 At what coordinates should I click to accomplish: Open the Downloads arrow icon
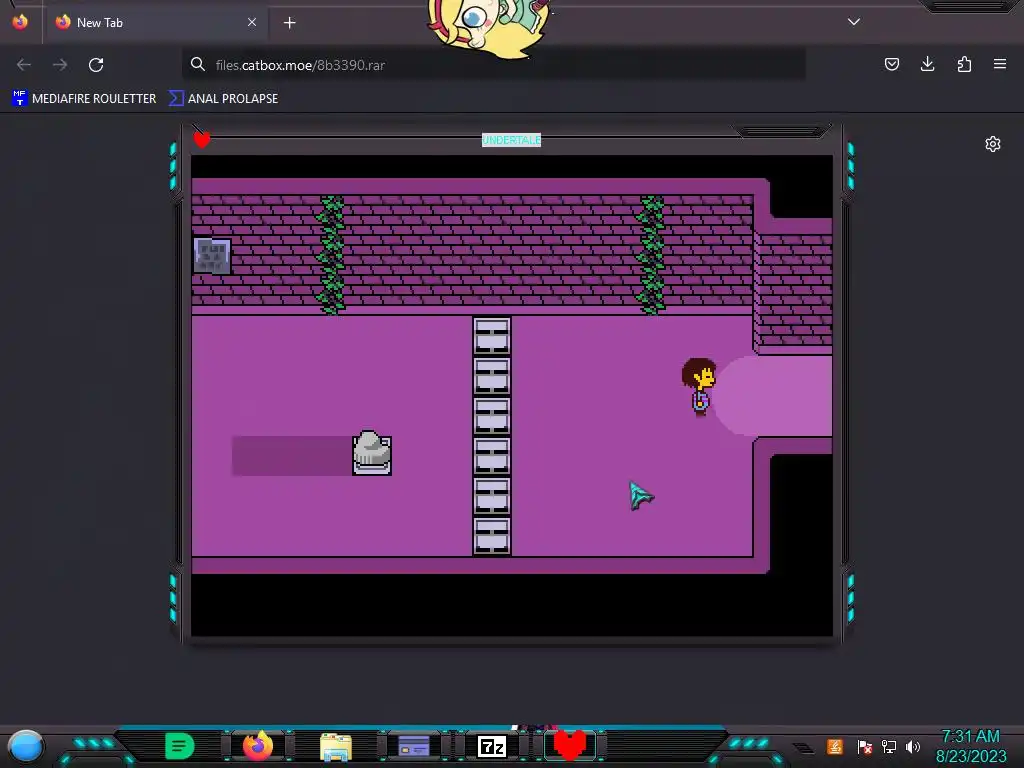(927, 64)
